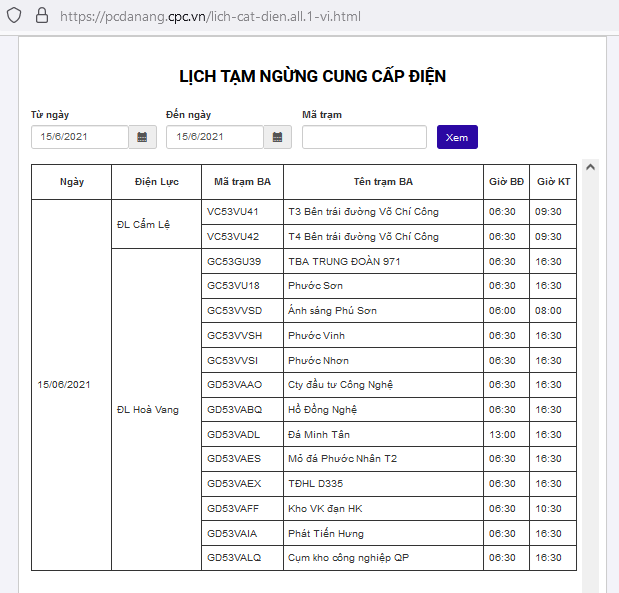Click the page title LỊCH TẠM NGỪNG CUNG CẤP ĐIỆN
The height and width of the screenshot is (593, 619).
pyautogui.click(x=312, y=77)
